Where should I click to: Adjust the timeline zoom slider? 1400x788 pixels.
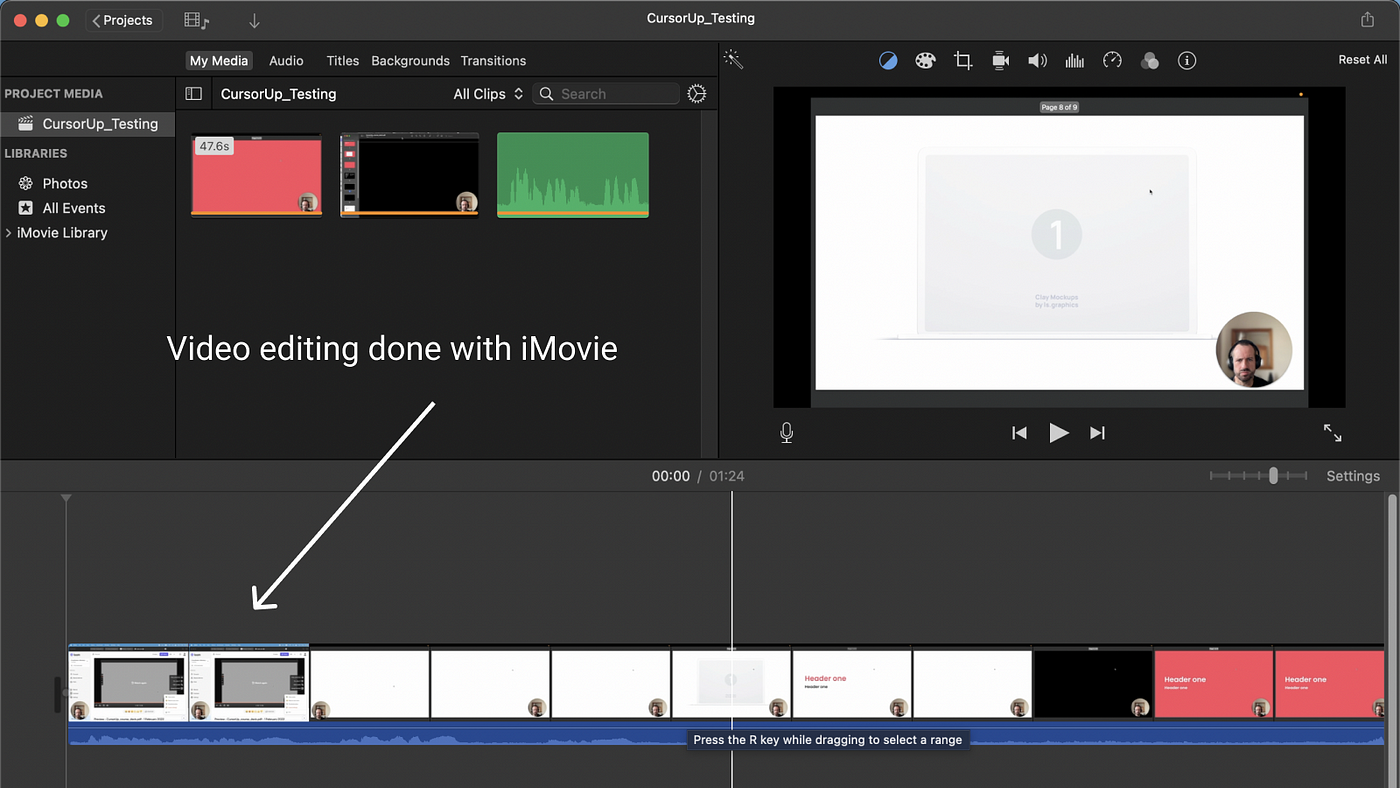[x=1273, y=476]
